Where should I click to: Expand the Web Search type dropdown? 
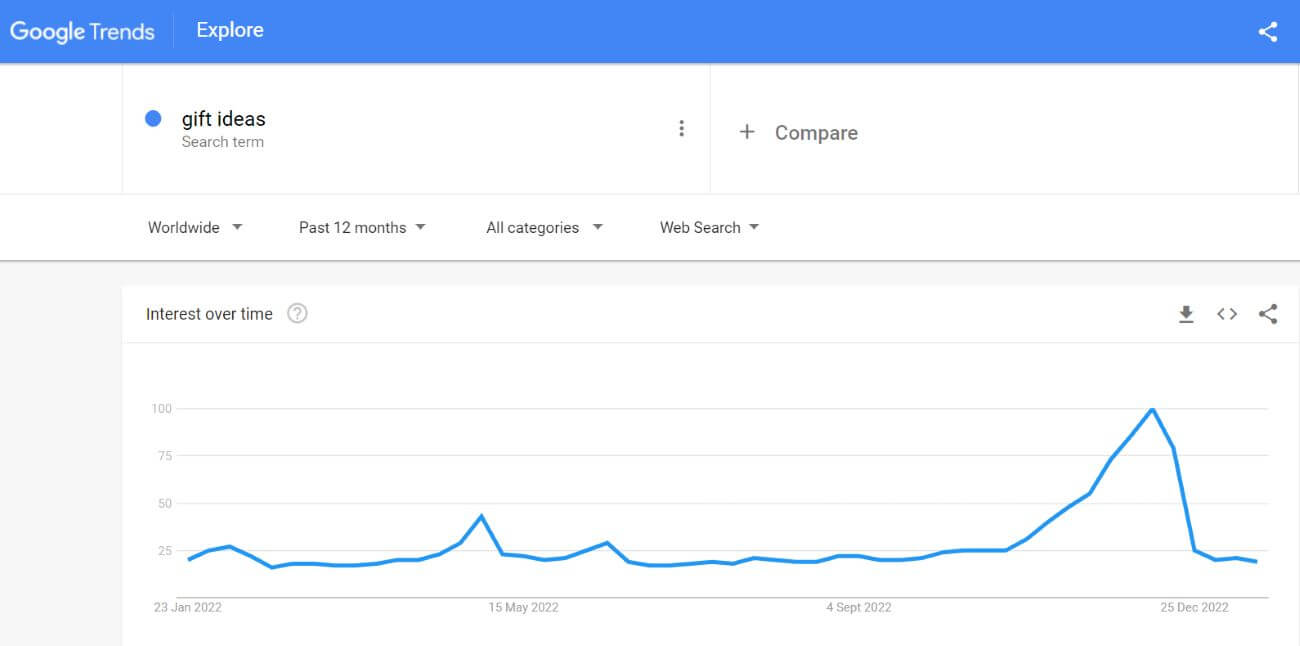pyautogui.click(x=709, y=227)
